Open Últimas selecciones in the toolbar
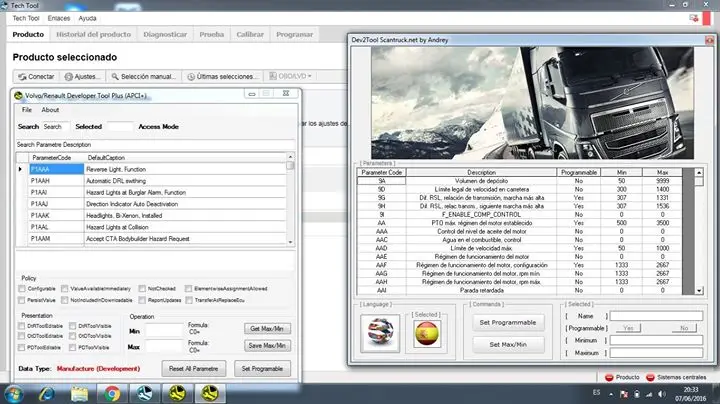 [223, 76]
